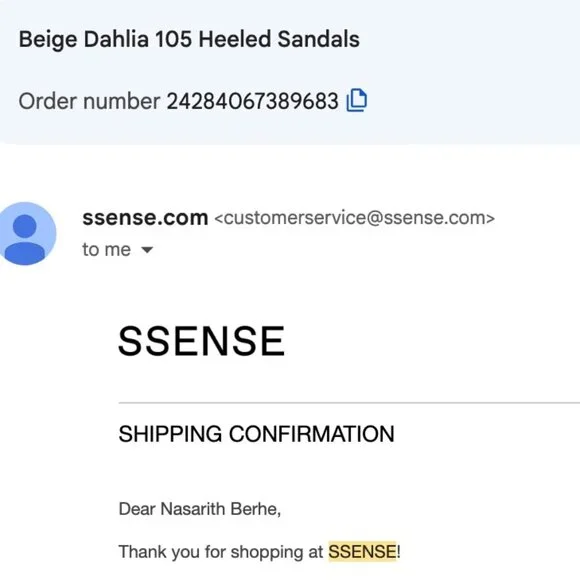
Task: Click the divider line below the SSENSE logo
Action: [x=349, y=402]
